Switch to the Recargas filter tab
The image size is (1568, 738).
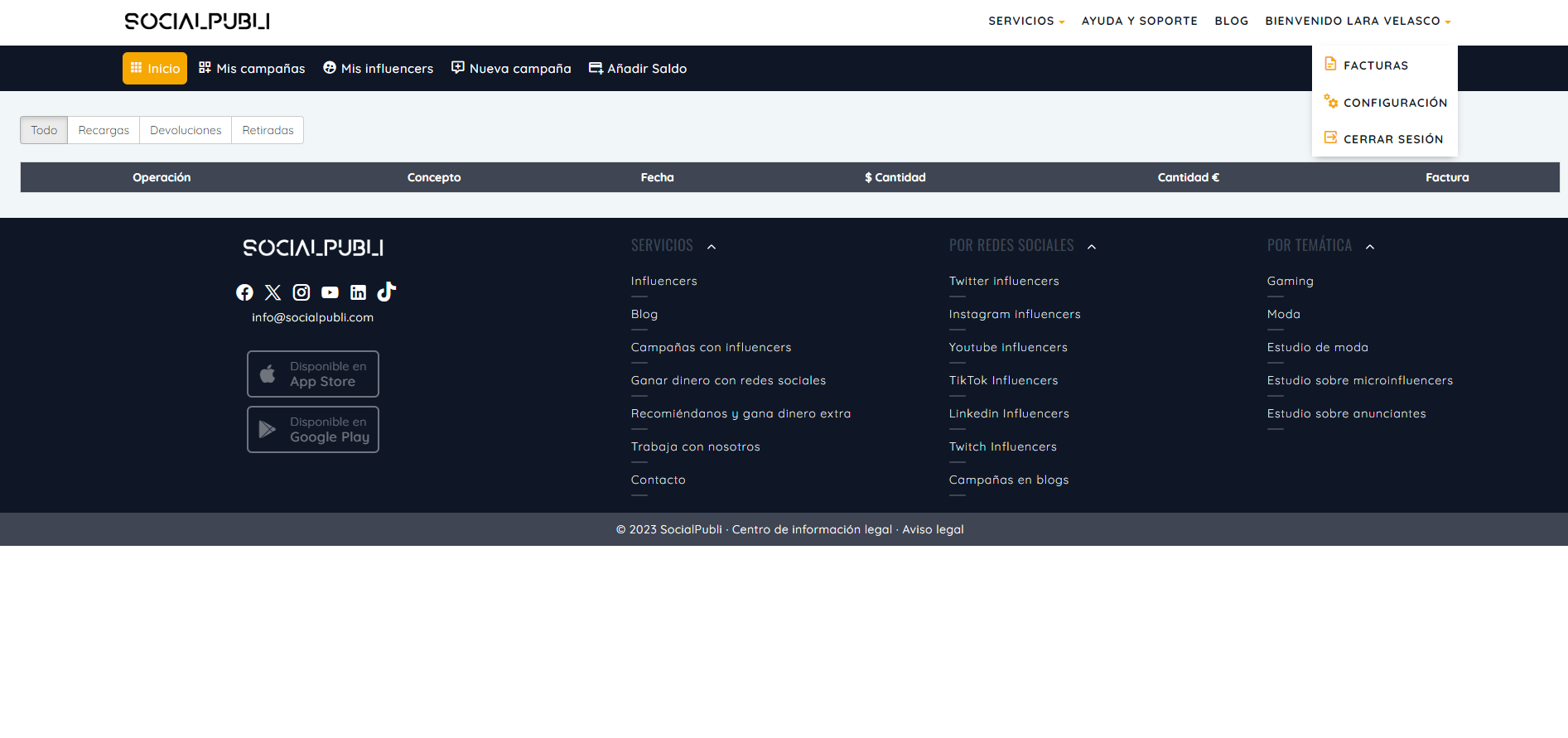click(104, 130)
